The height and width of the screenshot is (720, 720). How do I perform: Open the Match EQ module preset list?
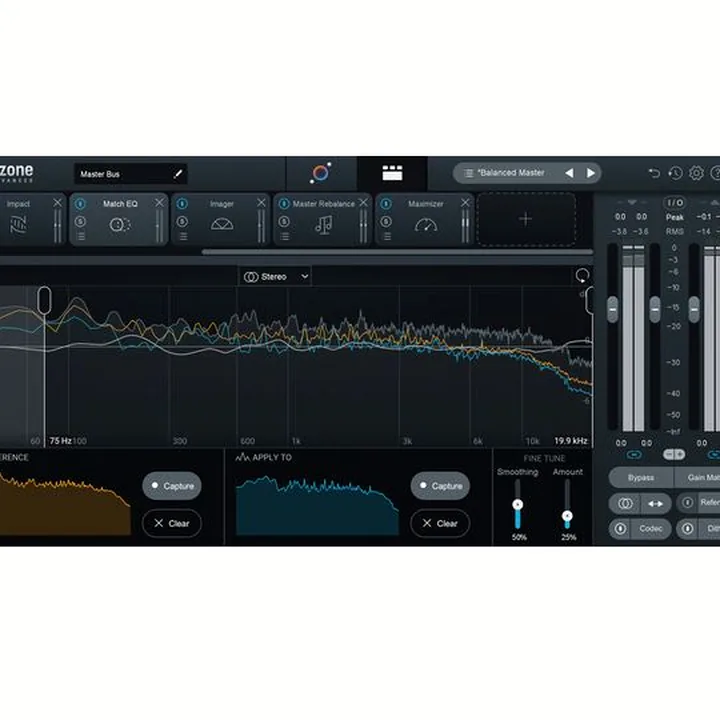coord(81,236)
